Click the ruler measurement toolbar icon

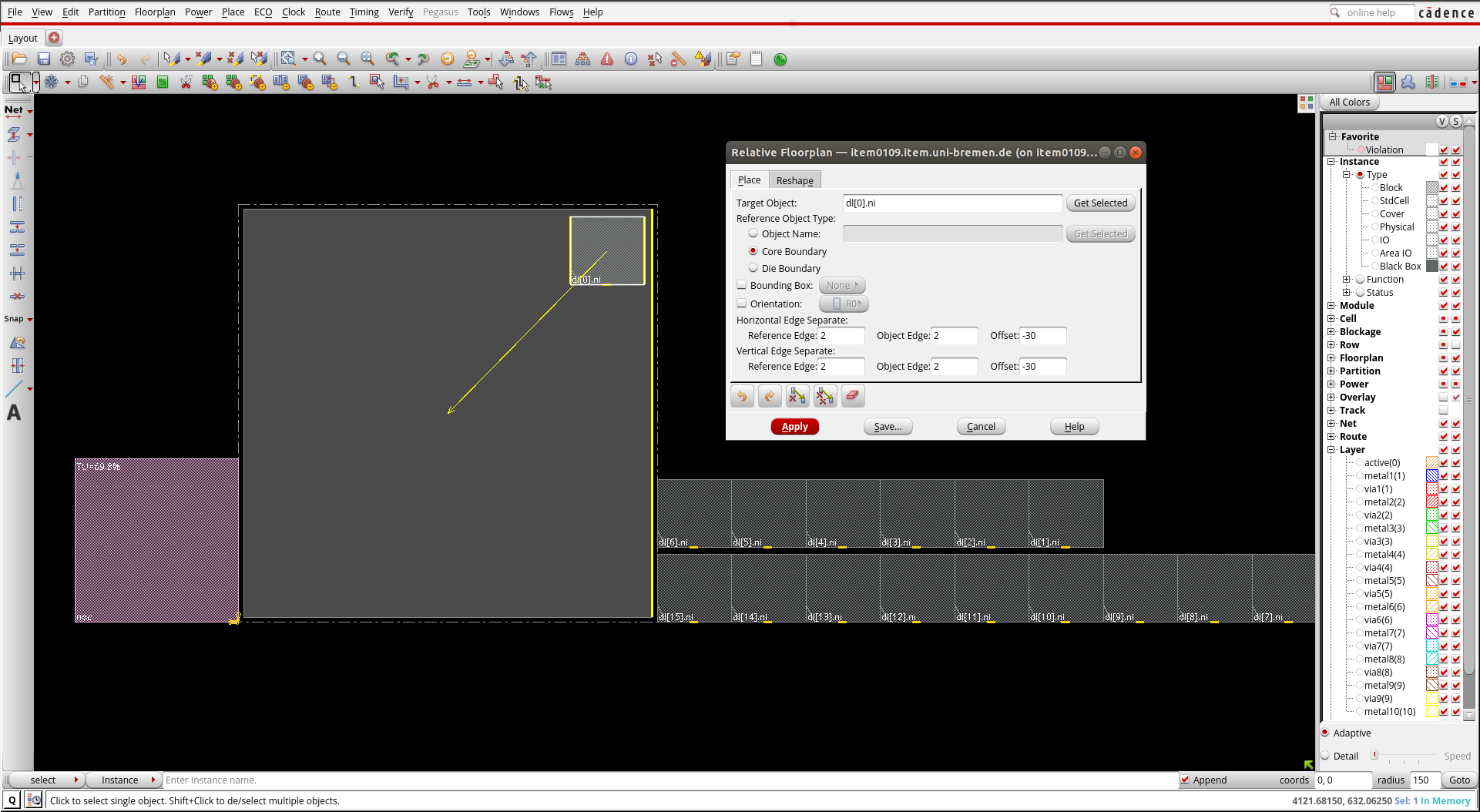pyautogui.click(x=679, y=59)
